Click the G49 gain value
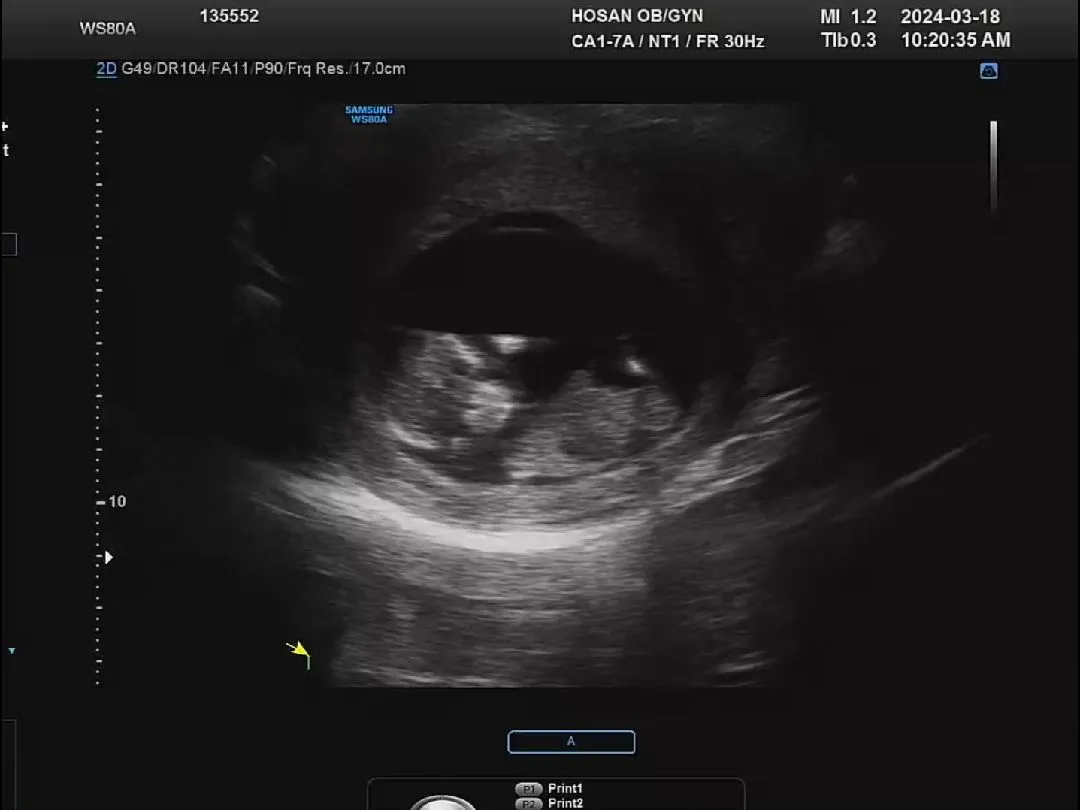The width and height of the screenshot is (1080, 810). tap(137, 69)
